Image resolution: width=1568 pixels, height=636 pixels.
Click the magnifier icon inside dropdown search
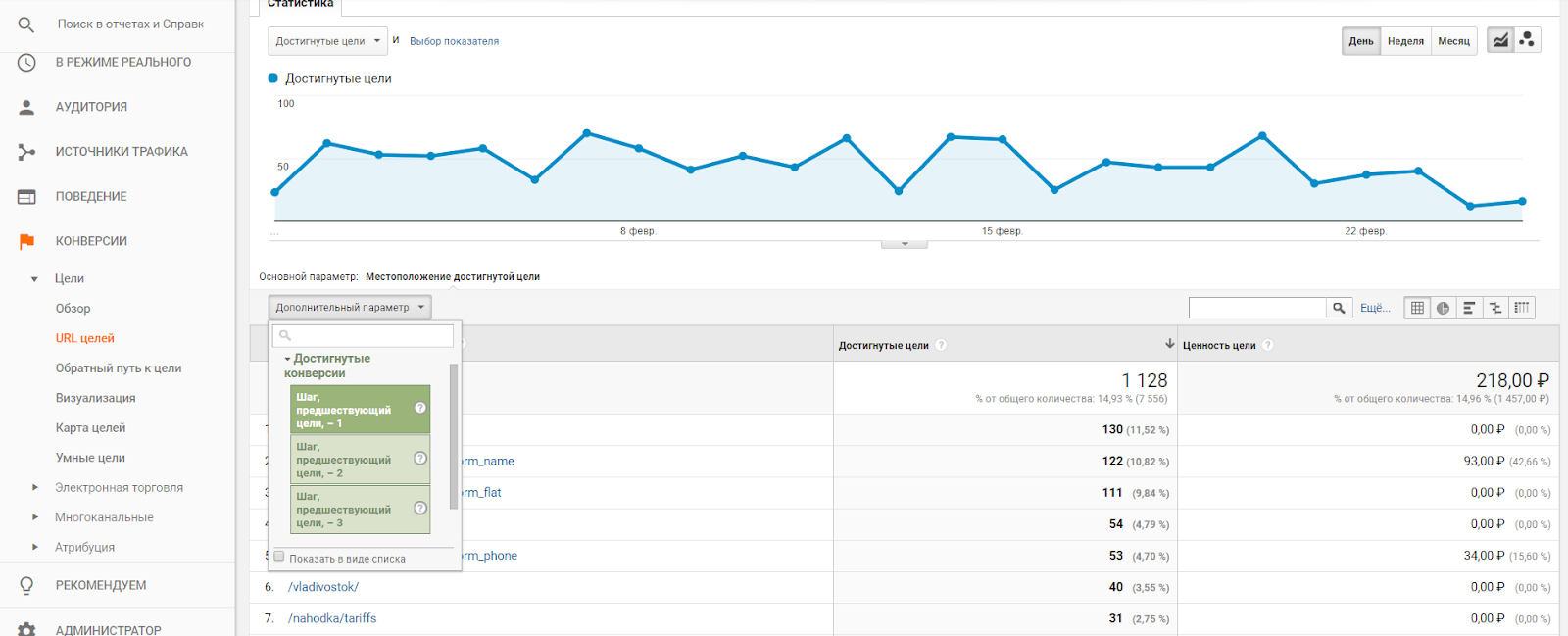click(x=285, y=336)
